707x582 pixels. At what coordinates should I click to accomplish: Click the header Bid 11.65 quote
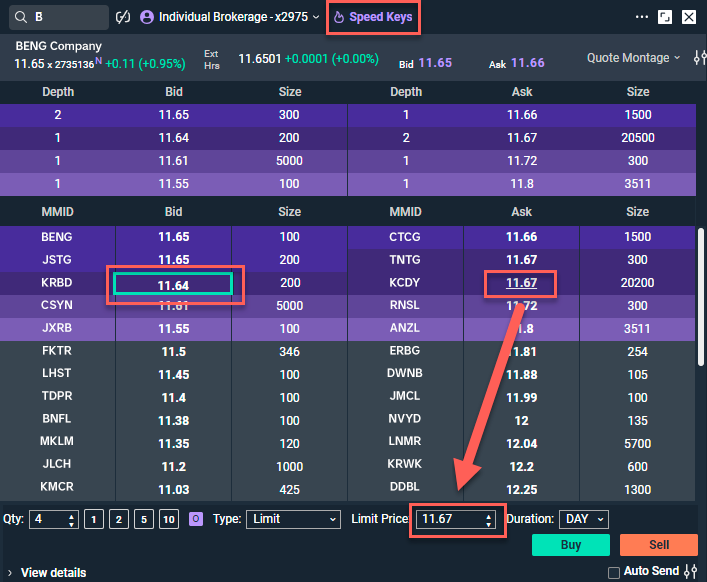pos(425,63)
